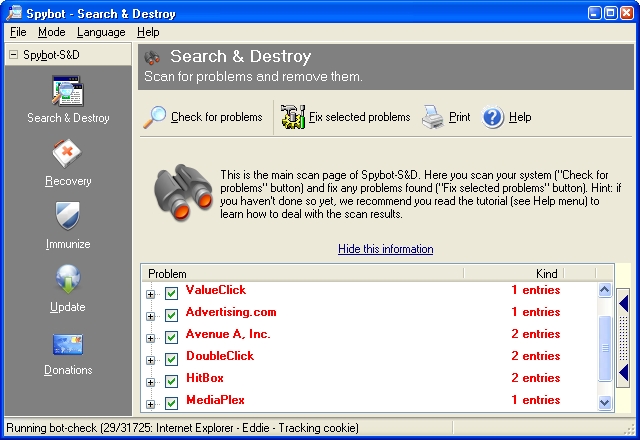Sort results by Problem column header
This screenshot has width=640, height=440.
(300, 273)
